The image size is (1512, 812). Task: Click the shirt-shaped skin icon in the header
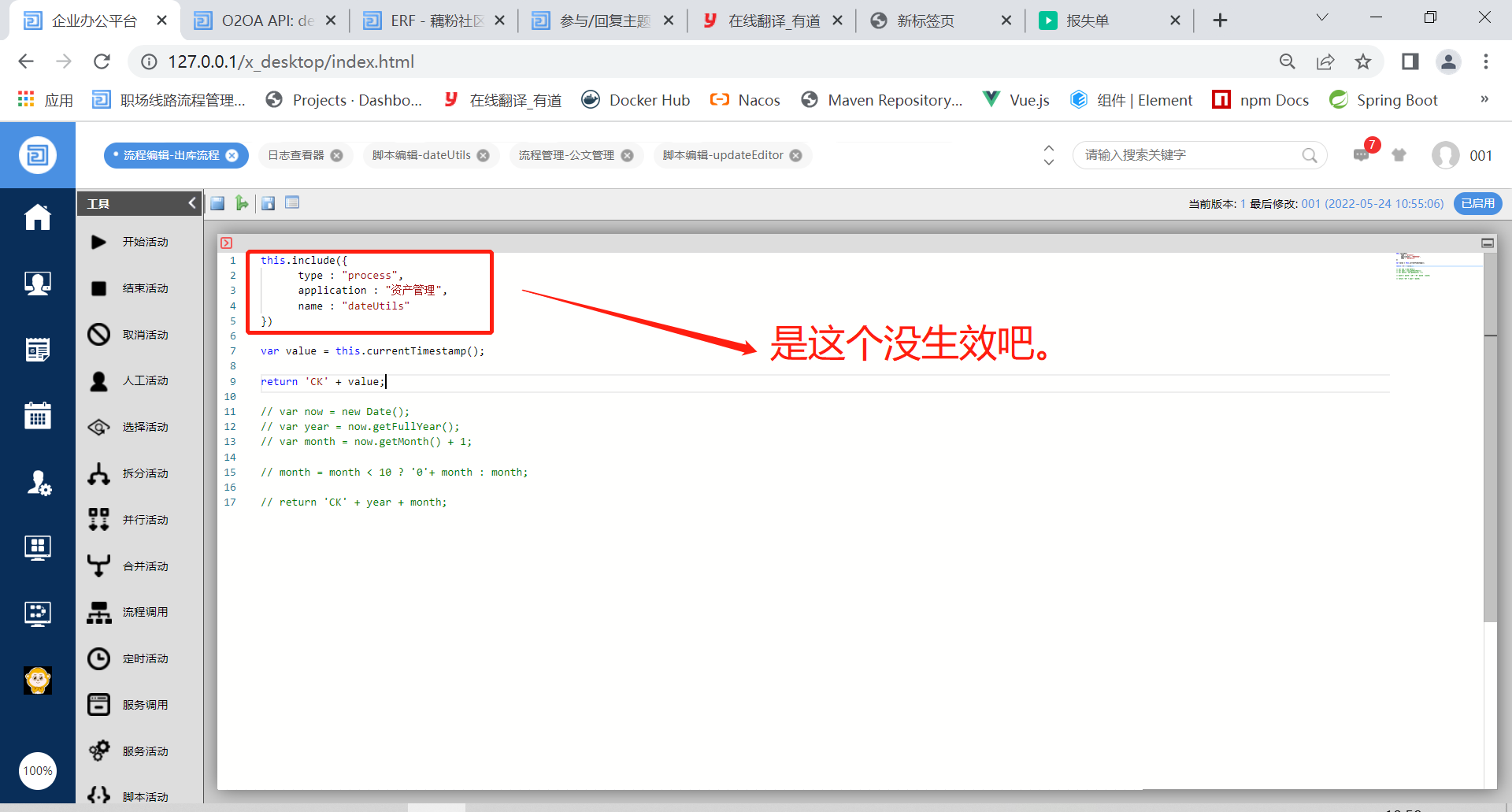(1399, 155)
